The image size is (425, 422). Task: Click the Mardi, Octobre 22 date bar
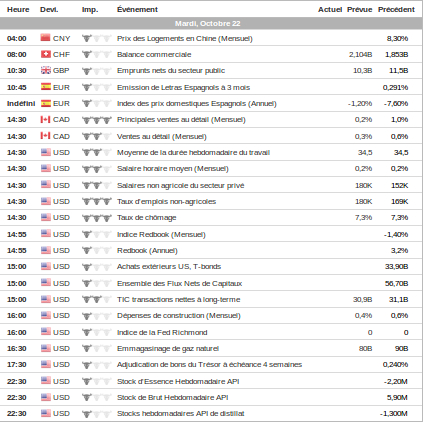tap(212, 23)
